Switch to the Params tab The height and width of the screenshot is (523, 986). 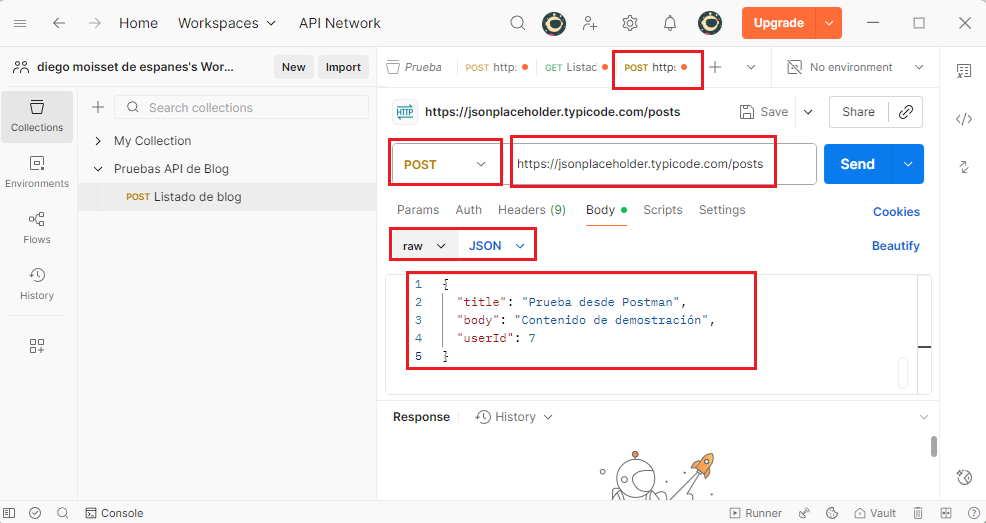point(418,210)
